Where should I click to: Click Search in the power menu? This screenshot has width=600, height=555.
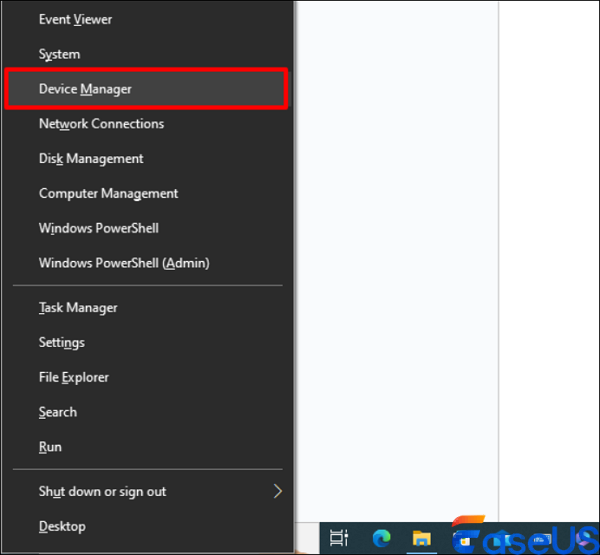point(57,412)
